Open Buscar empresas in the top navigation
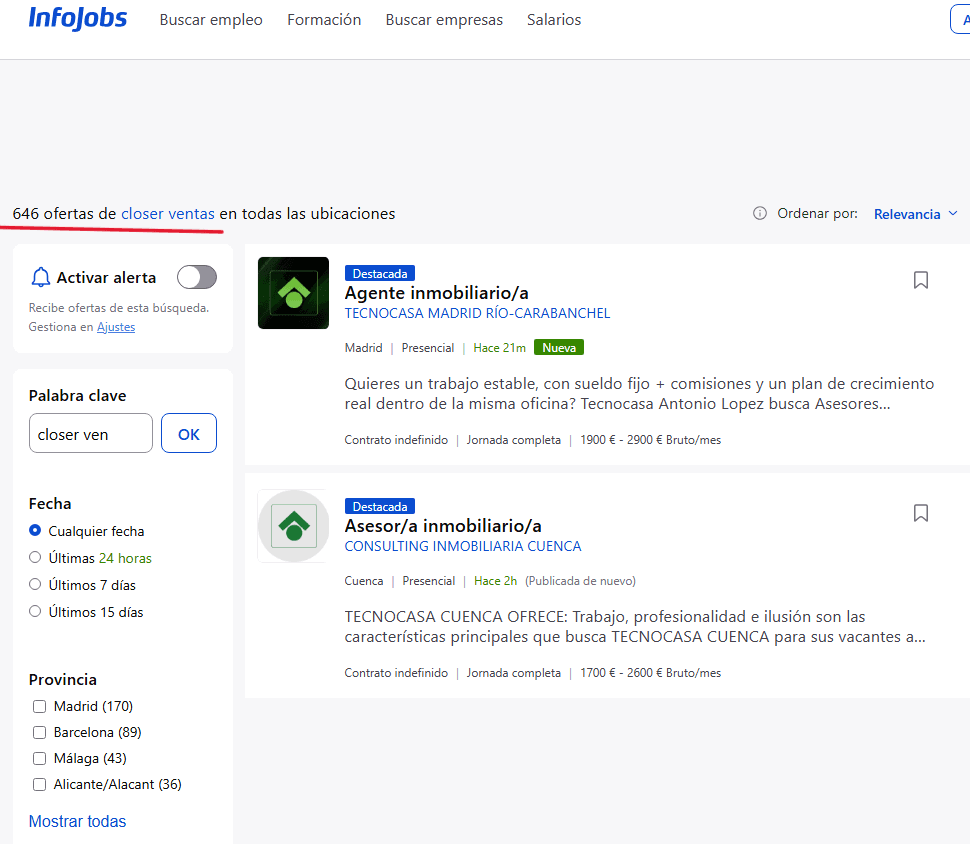 pos(444,20)
